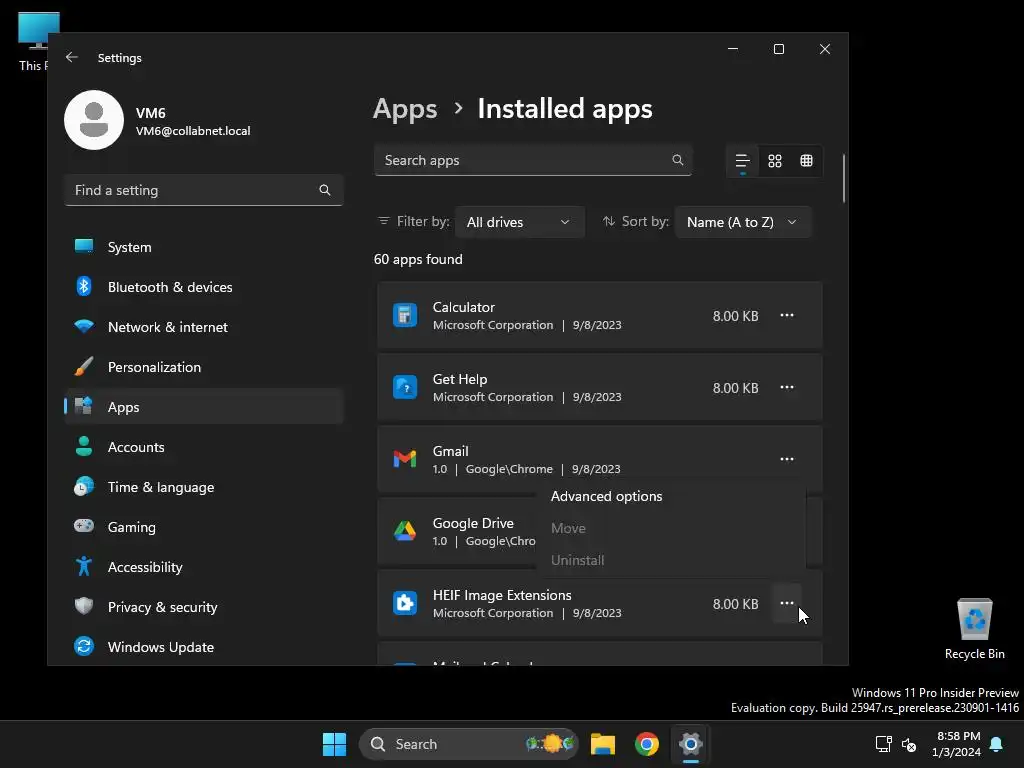The height and width of the screenshot is (768, 1024).
Task: Click Uninstall in the context menu
Action: 671,560
